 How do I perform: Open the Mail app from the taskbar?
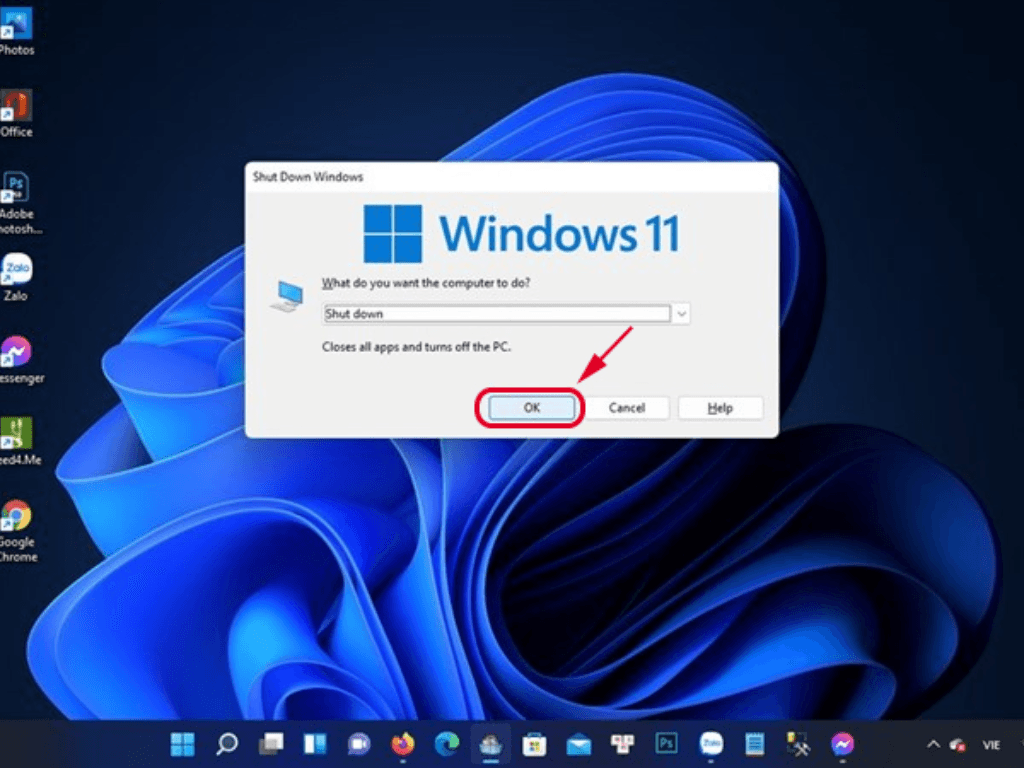[578, 744]
